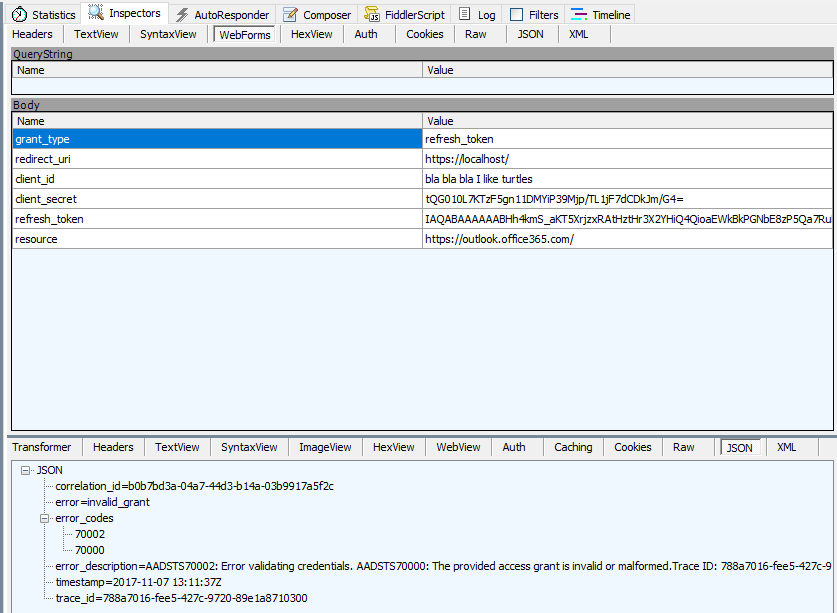Open the response HexView tab
This screenshot has height=613, width=837.
click(393, 447)
